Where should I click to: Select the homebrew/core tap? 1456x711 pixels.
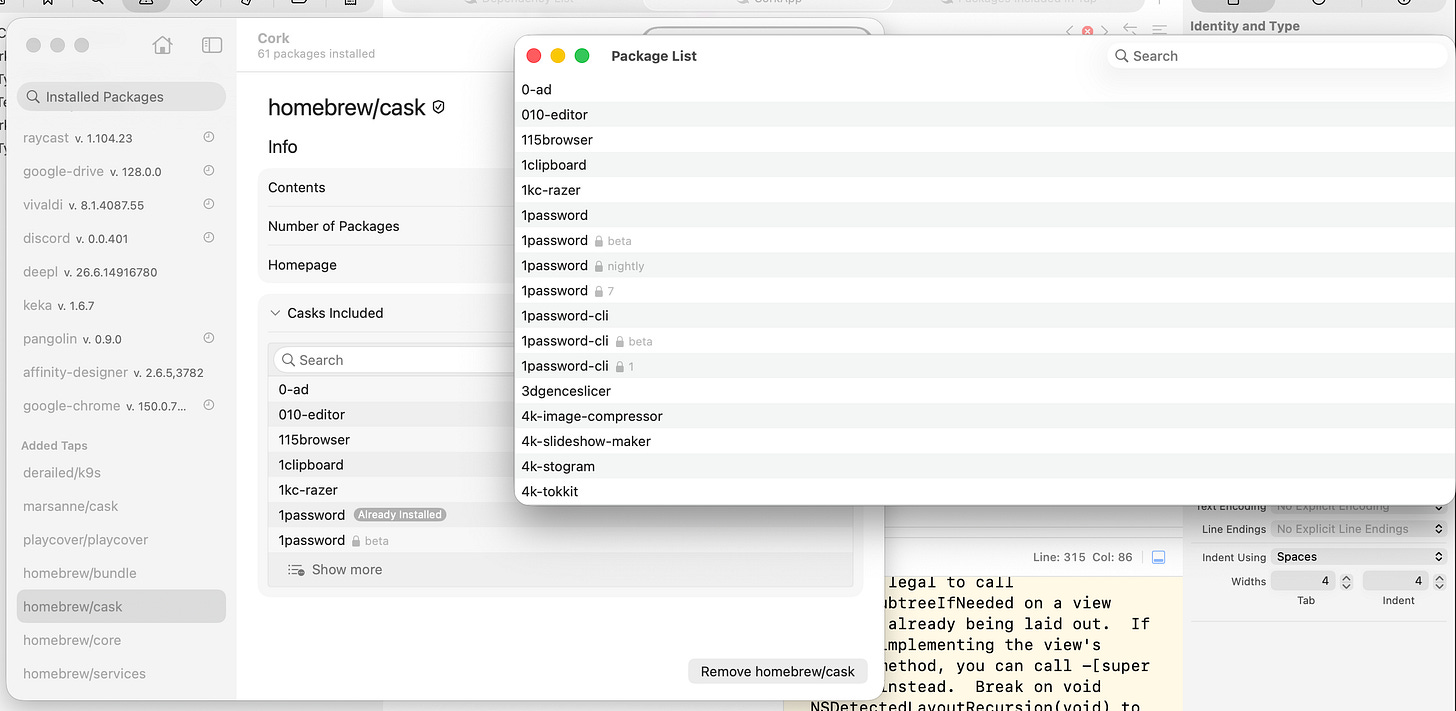121,640
